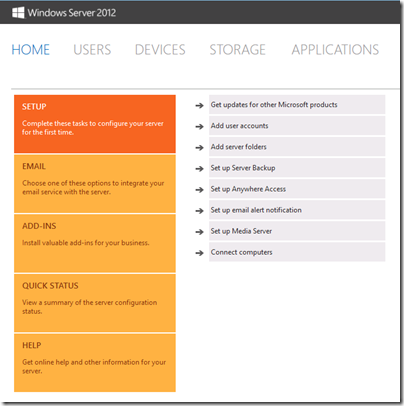Viewport: 404px width, 406px height.
Task: Click arrow icon beside Set up Server Backup
Action: pos(199,169)
